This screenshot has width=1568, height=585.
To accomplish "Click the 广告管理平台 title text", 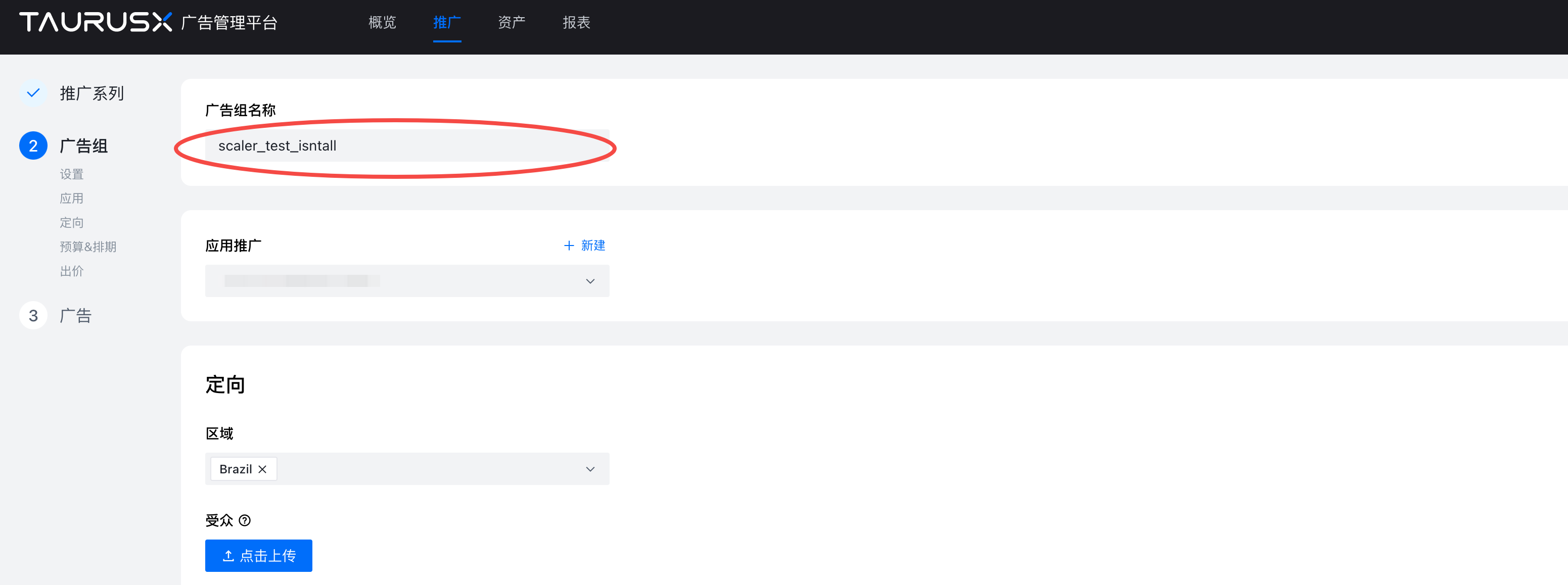I will click(230, 23).
